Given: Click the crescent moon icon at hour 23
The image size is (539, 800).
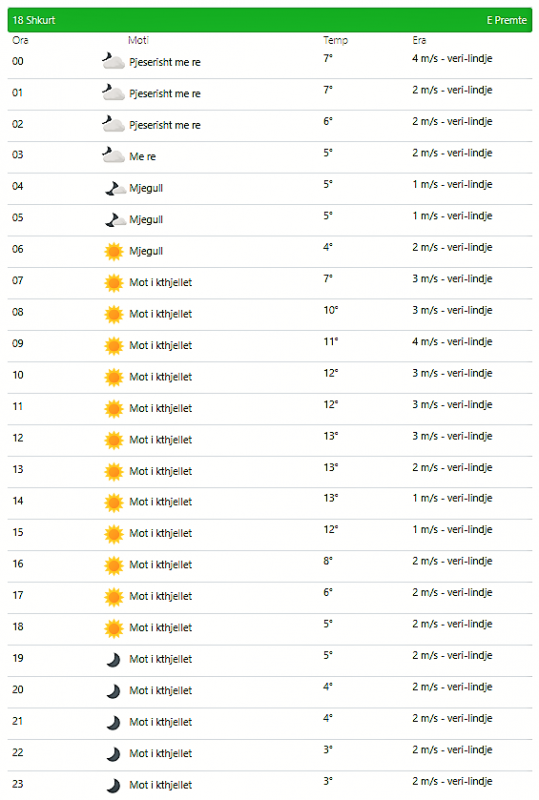Looking at the screenshot, I should (x=113, y=786).
